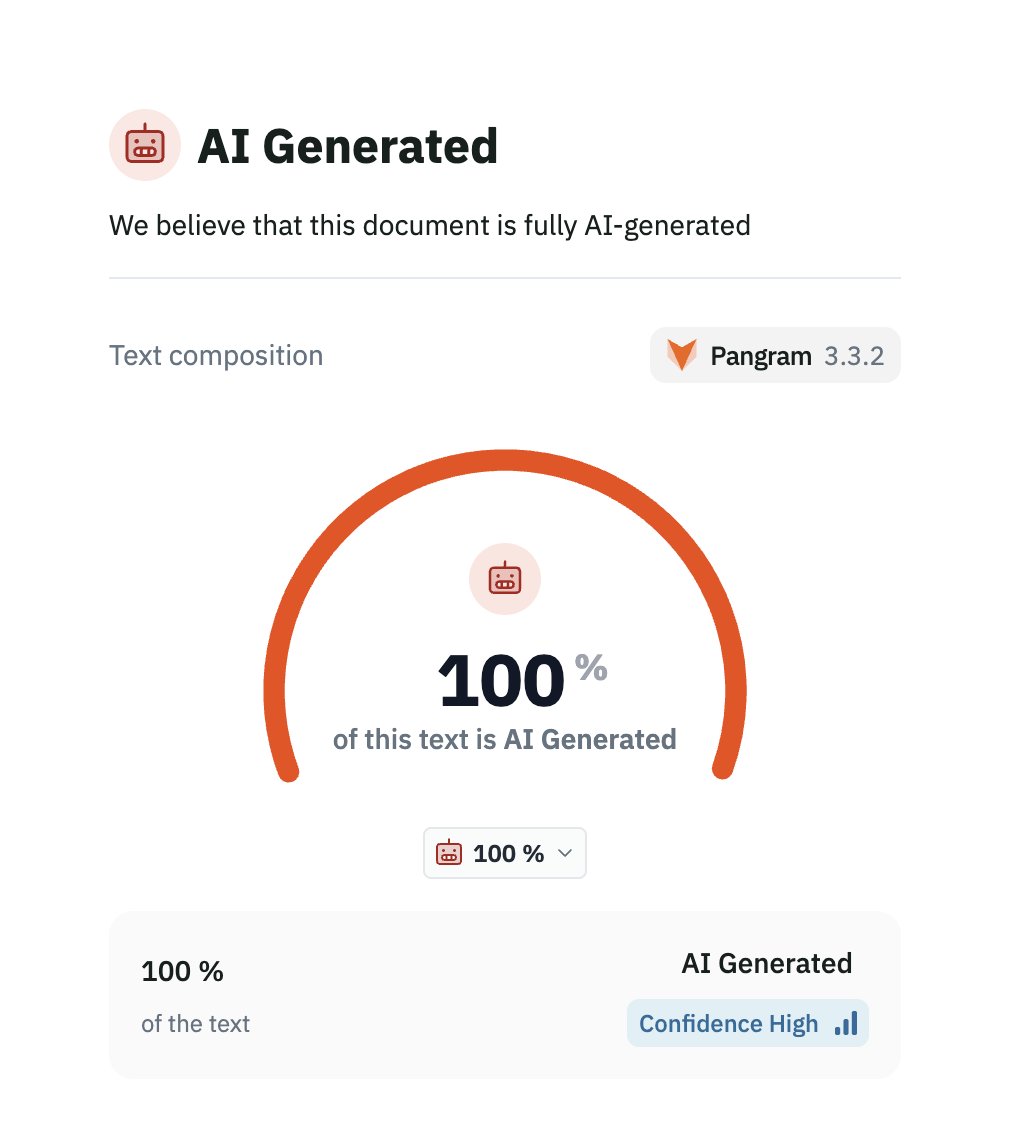Click the small robot icon in the 100 % dropdown
Image resolution: width=1010 pixels, height=1146 pixels.
click(x=449, y=853)
